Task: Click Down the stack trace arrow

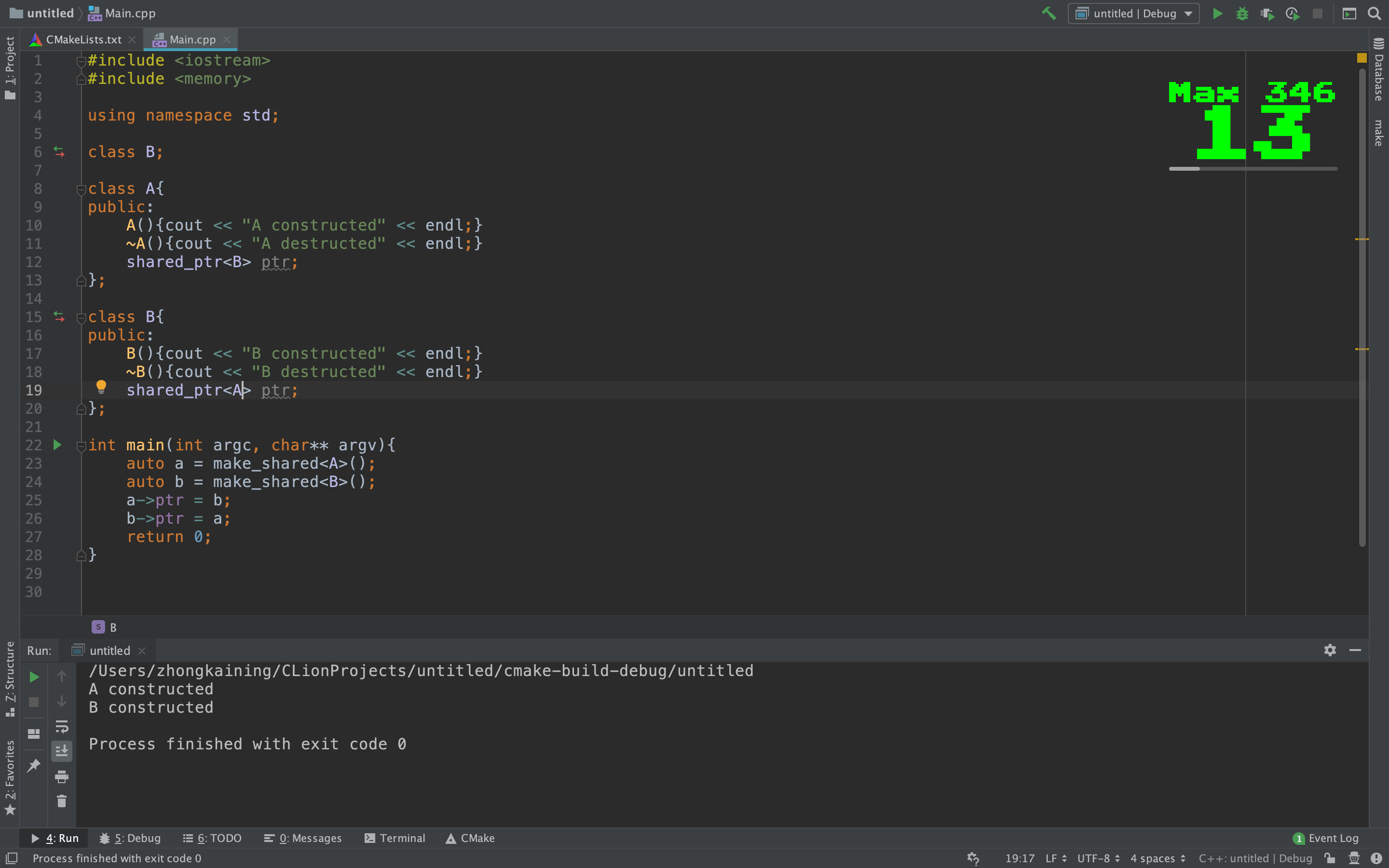Action: coord(61,701)
